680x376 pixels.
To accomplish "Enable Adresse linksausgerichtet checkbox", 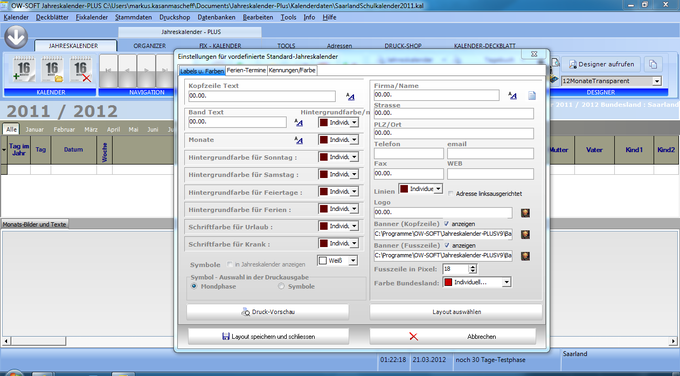I will click(x=451, y=193).
